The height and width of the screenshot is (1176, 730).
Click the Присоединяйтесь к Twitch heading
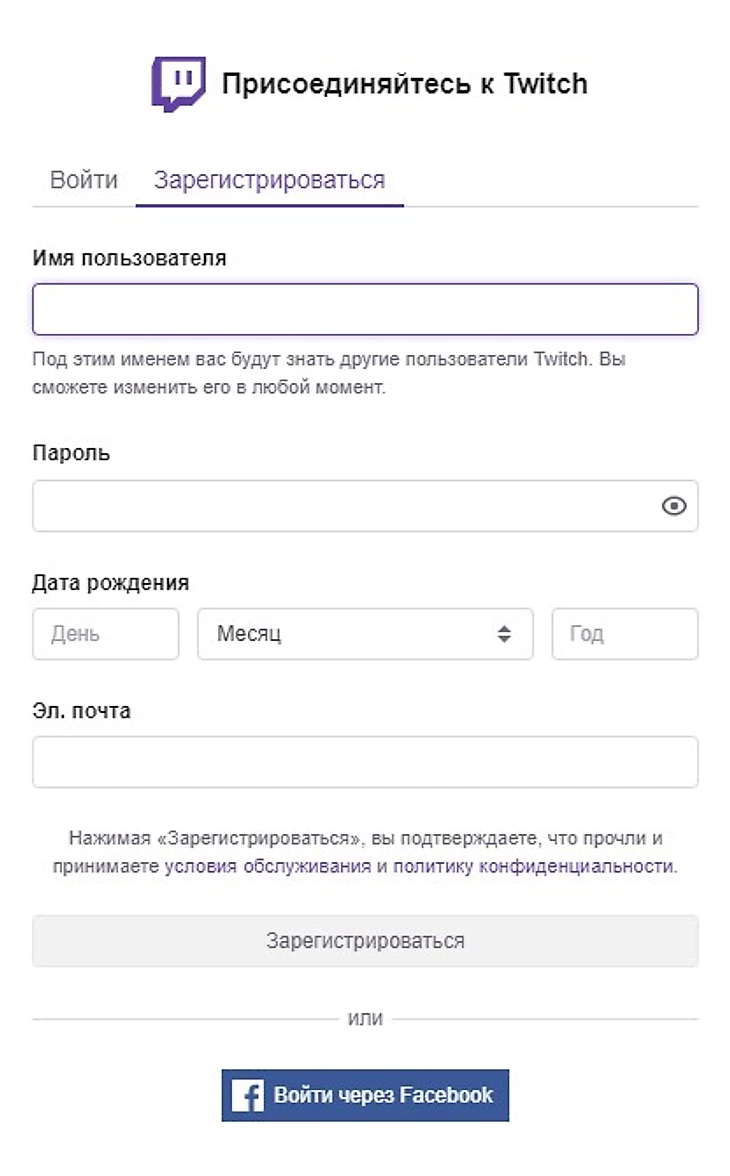pos(404,84)
